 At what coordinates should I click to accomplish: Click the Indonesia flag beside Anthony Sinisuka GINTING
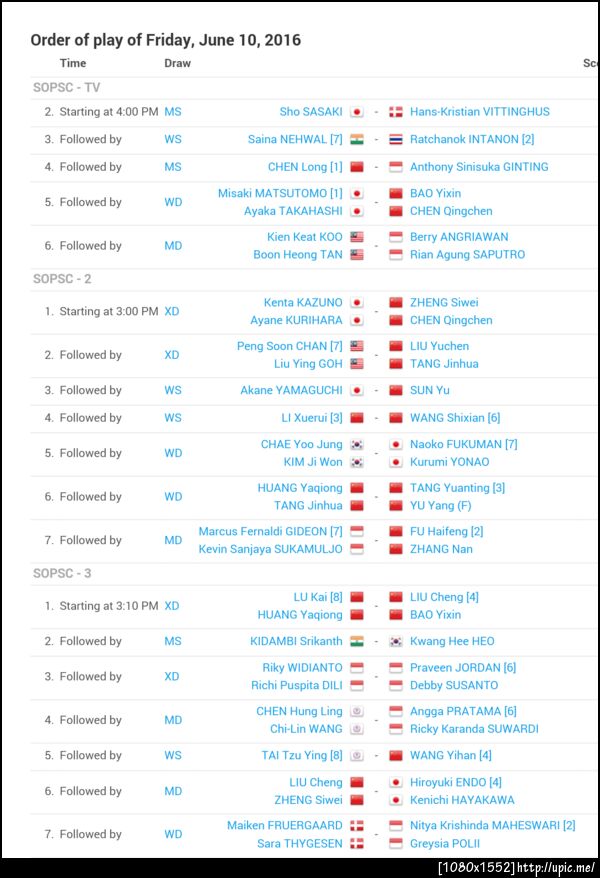coord(396,167)
